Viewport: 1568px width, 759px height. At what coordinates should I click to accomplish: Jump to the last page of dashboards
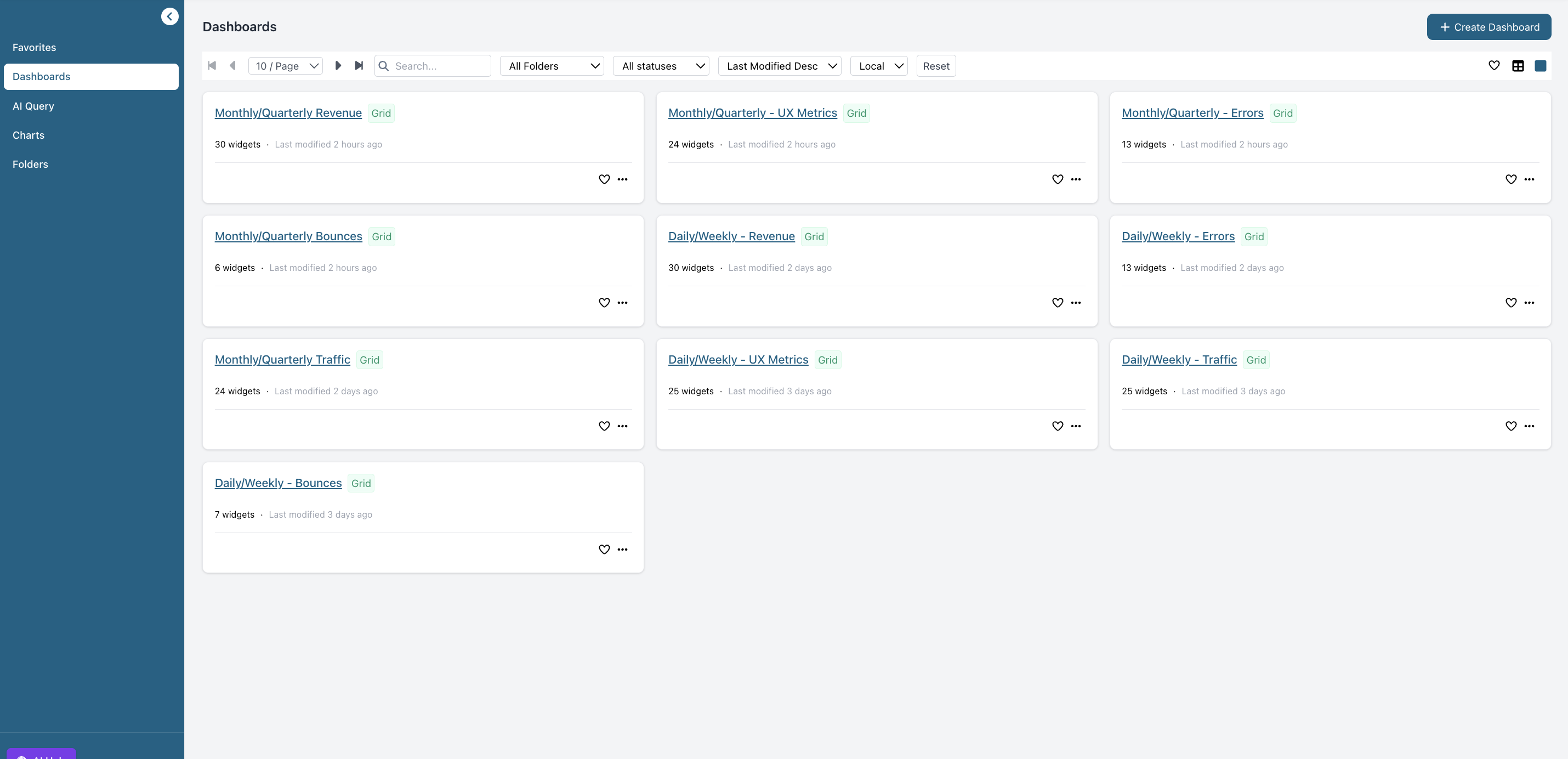[359, 66]
